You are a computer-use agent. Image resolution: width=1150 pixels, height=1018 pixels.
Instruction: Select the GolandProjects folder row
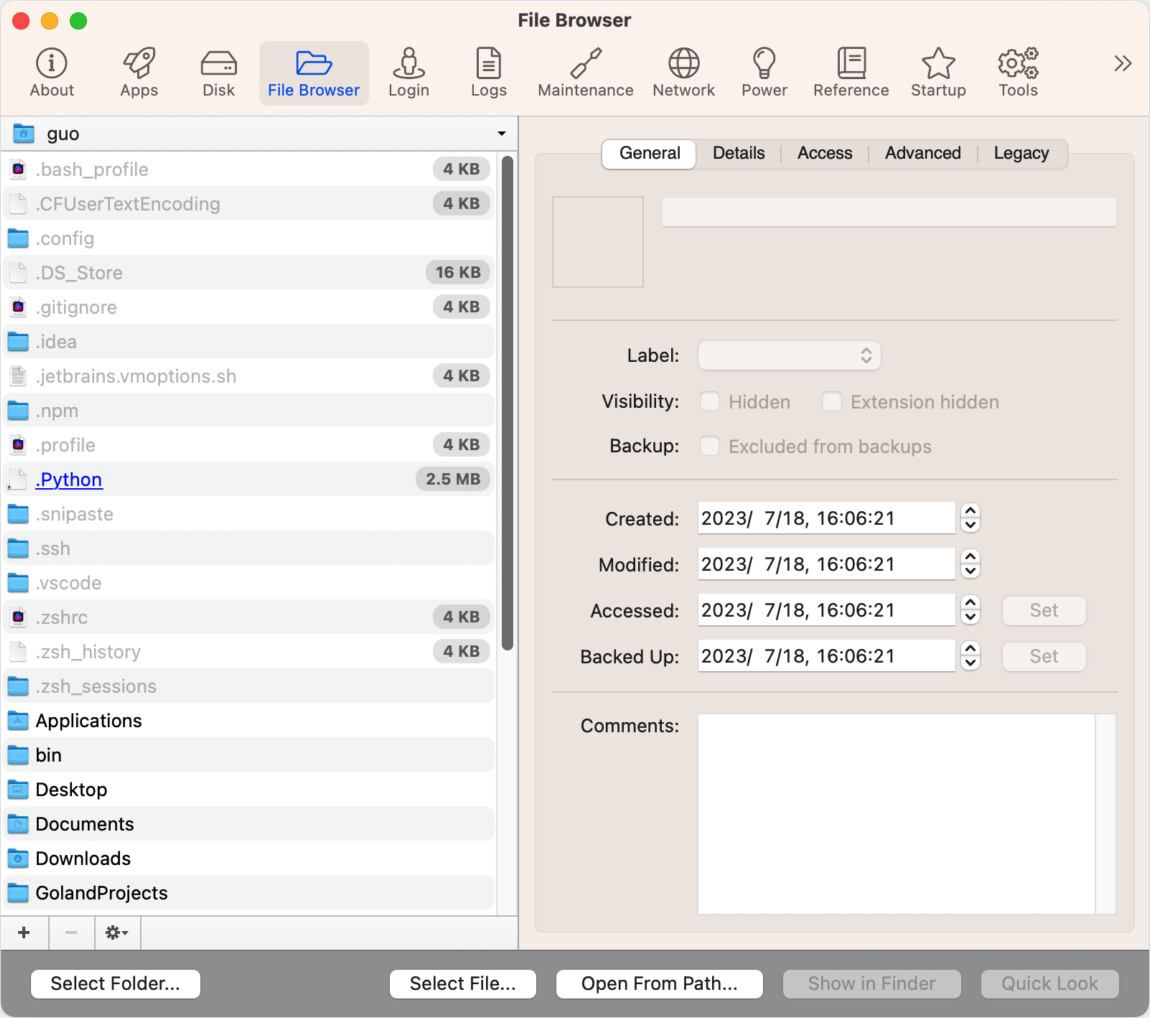249,893
